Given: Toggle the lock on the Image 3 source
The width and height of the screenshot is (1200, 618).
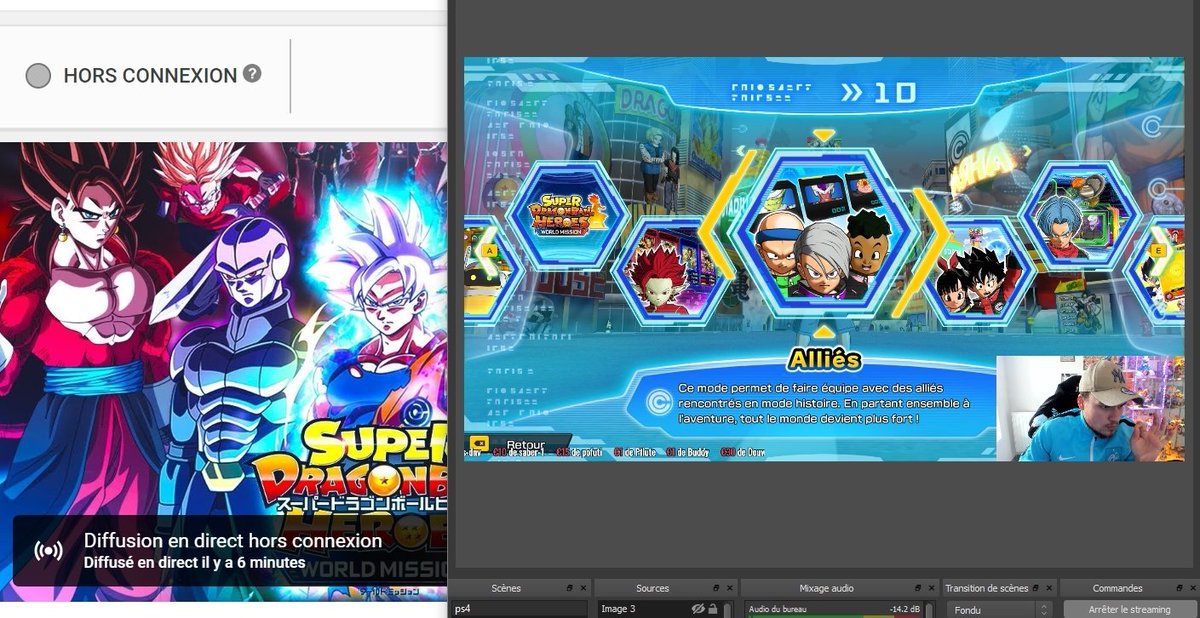Looking at the screenshot, I should (x=713, y=609).
